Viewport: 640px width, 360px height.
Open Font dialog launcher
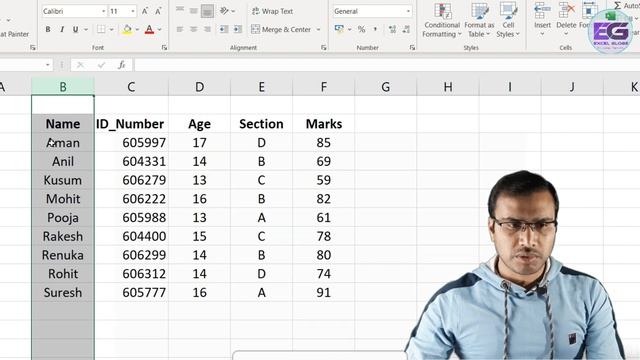click(164, 48)
